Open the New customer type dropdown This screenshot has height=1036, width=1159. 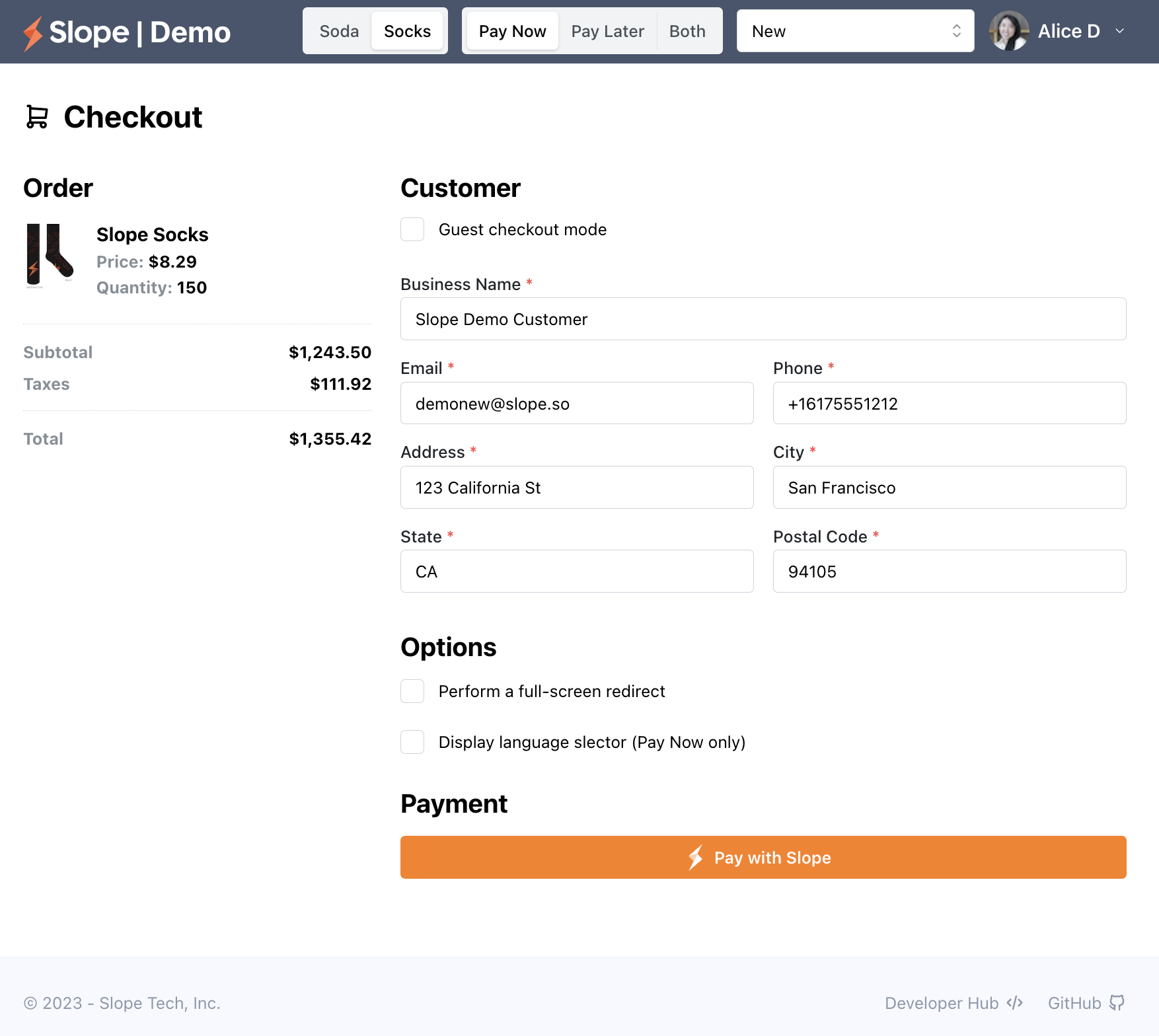(855, 31)
